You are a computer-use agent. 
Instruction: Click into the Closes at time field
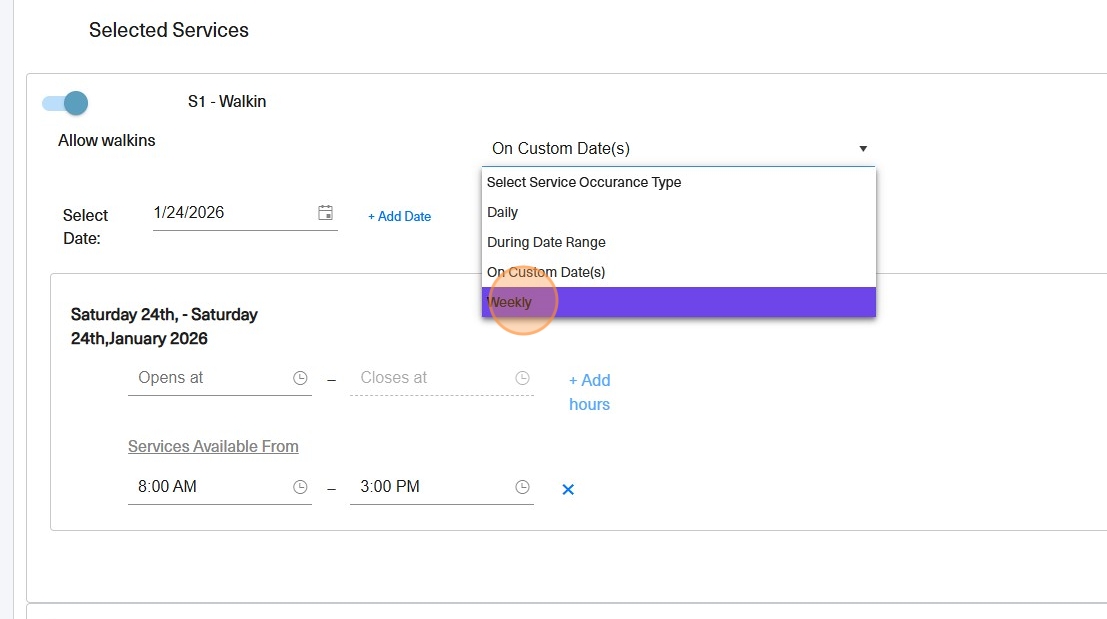tap(430, 378)
